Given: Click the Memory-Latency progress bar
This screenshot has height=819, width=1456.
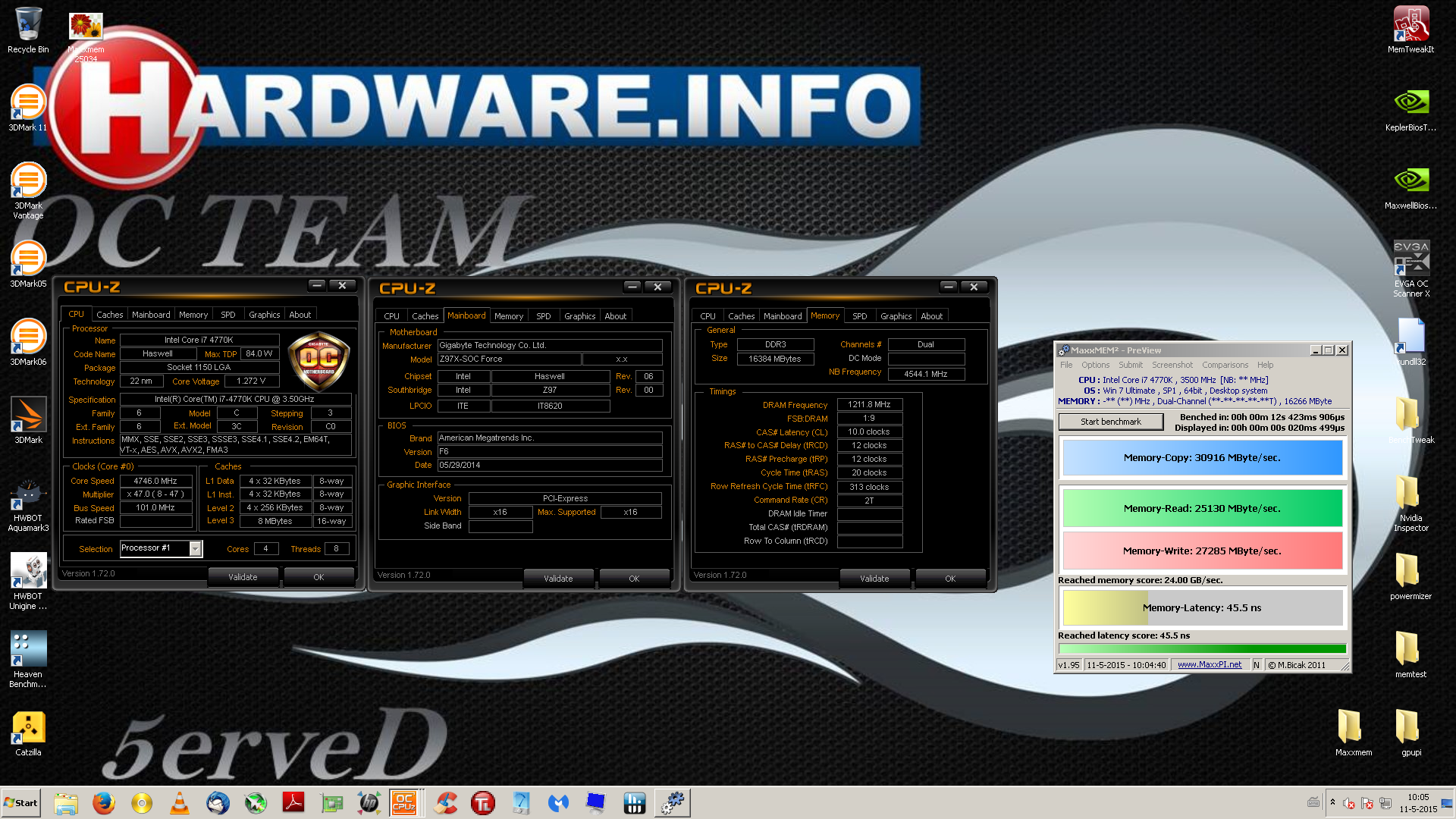Looking at the screenshot, I should click(x=1202, y=607).
